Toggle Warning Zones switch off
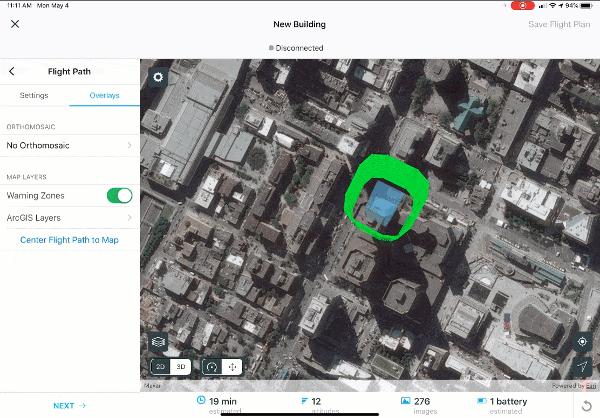The width and height of the screenshot is (600, 418). pyautogui.click(x=119, y=195)
